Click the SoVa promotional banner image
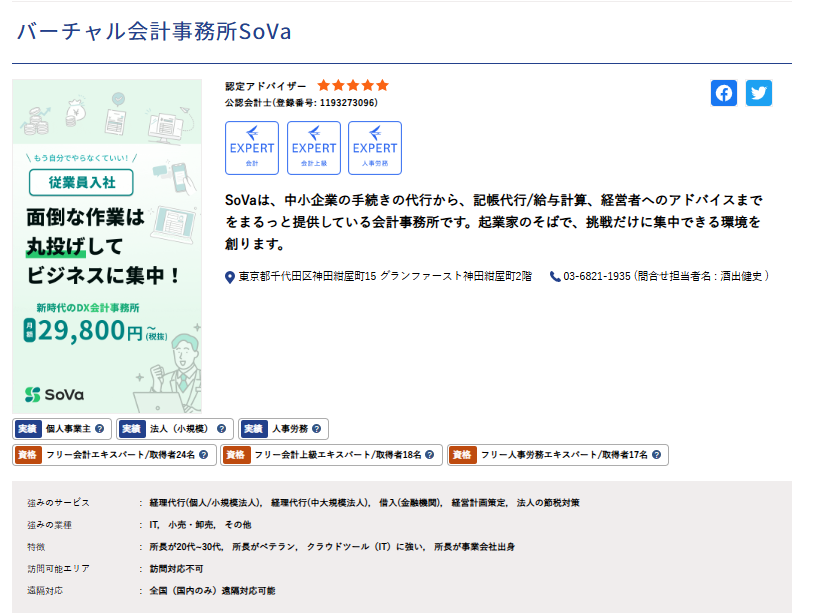Screen dimensions: 818x616 click(x=107, y=246)
